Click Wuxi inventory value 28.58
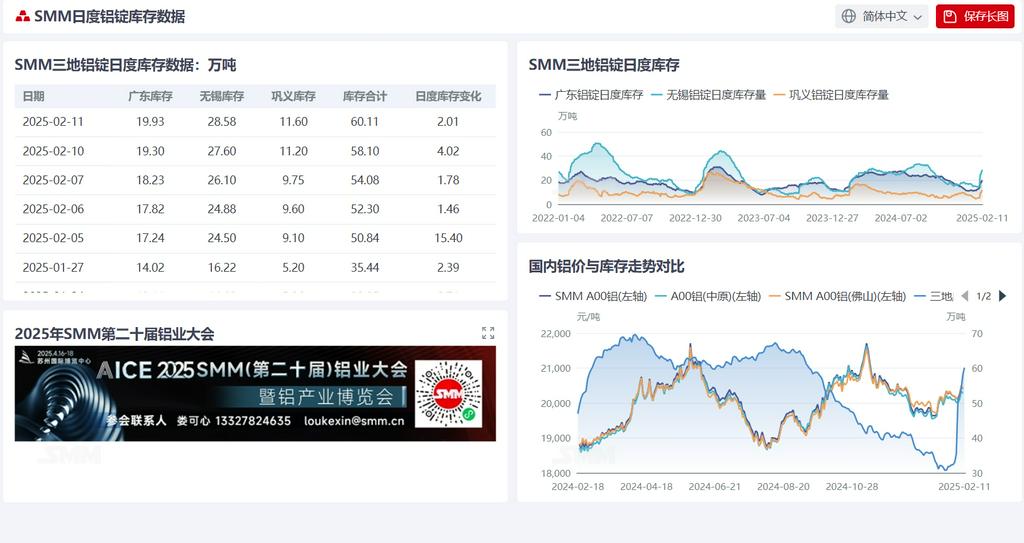 point(222,122)
